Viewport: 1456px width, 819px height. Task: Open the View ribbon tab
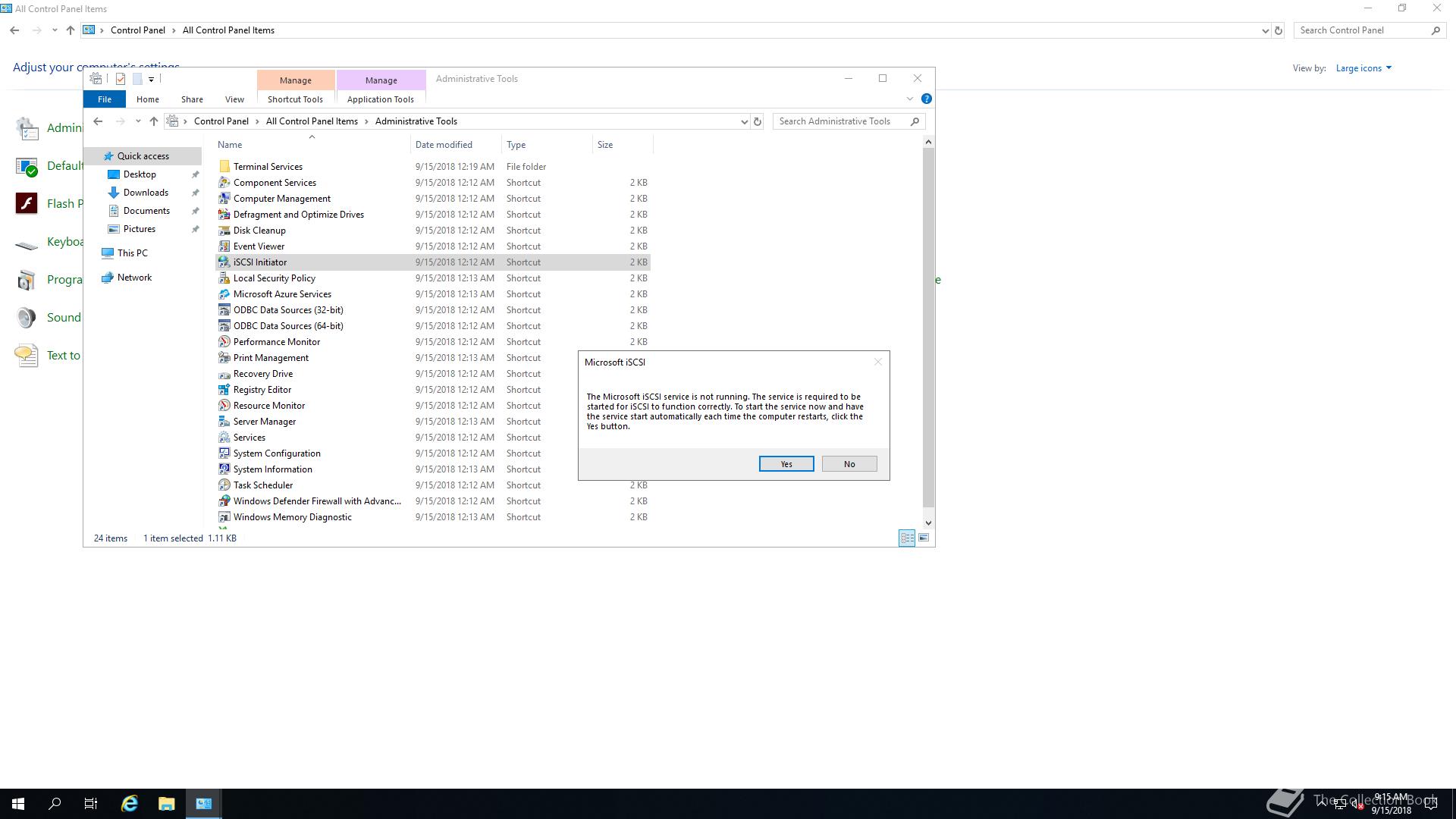click(x=234, y=99)
